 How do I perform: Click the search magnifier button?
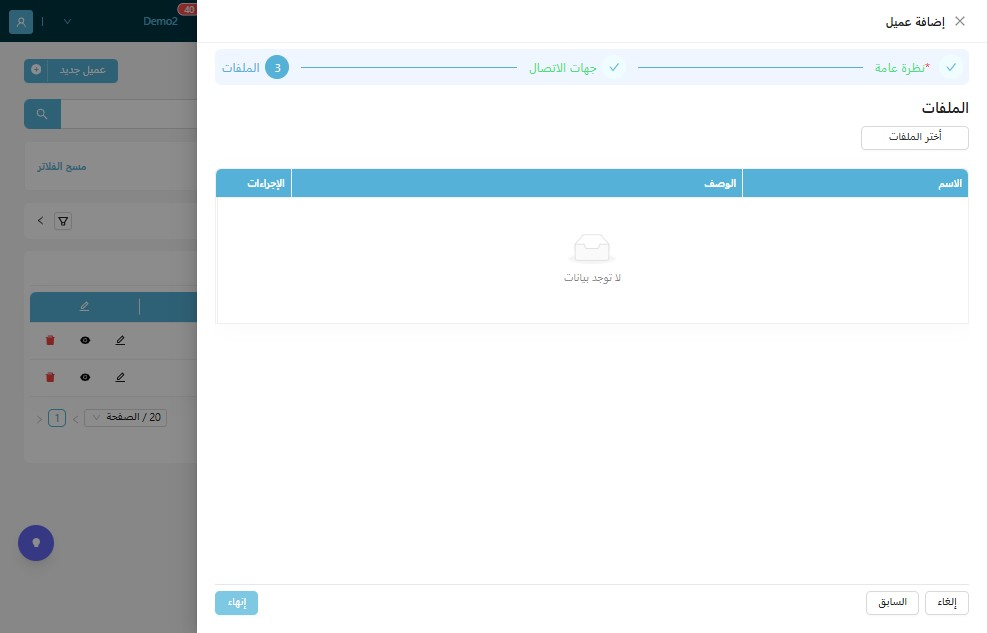point(42,114)
